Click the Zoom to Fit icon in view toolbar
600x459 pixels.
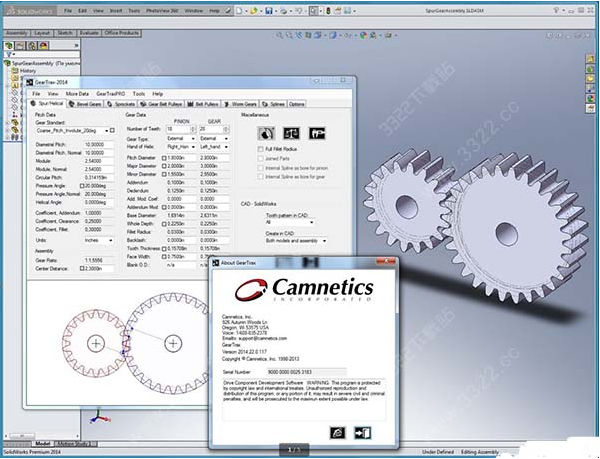pyautogui.click(x=280, y=35)
